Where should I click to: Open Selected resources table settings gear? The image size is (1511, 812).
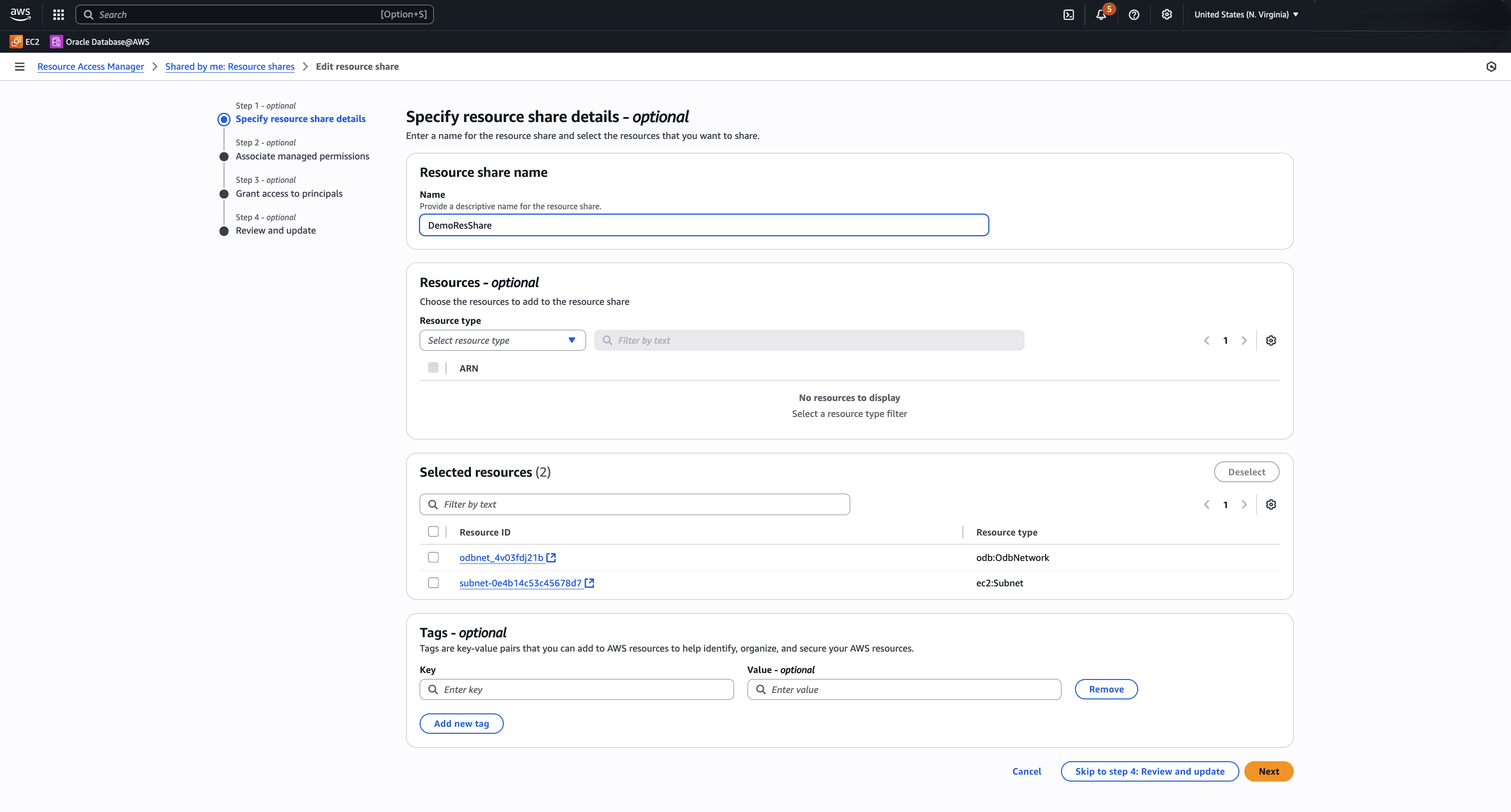coord(1271,505)
